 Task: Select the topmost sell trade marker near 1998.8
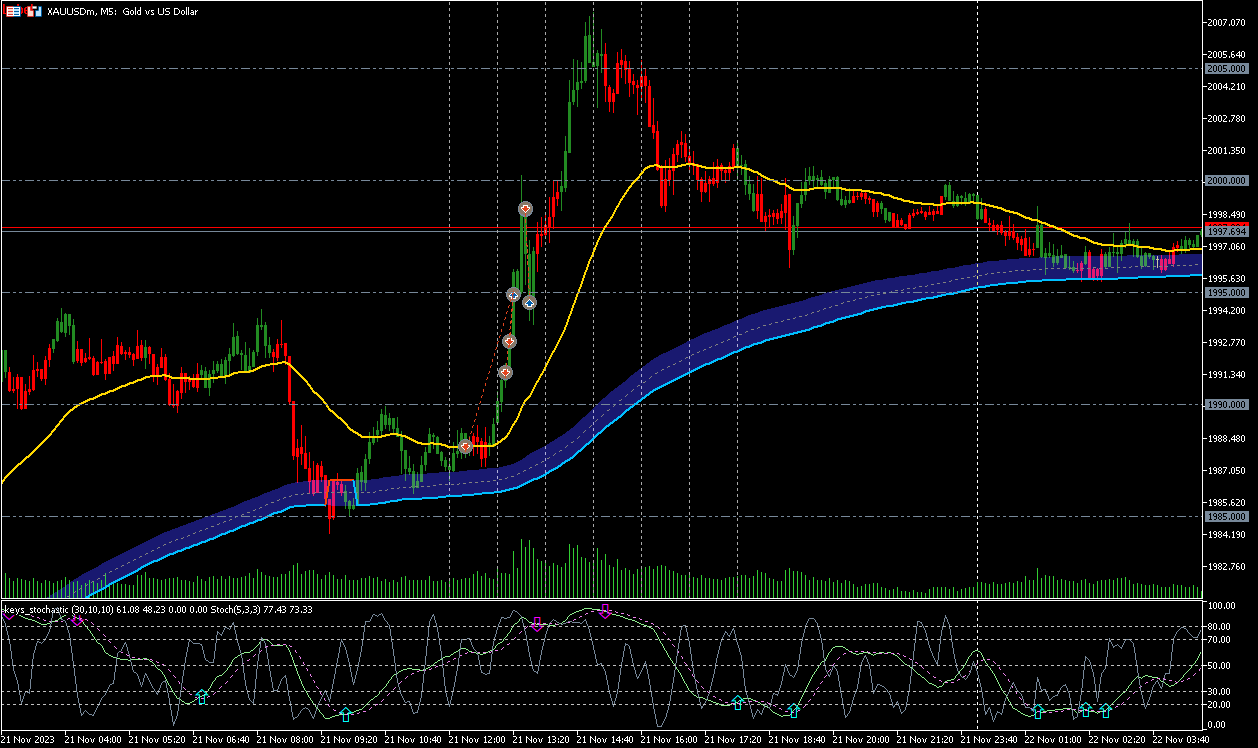[525, 208]
